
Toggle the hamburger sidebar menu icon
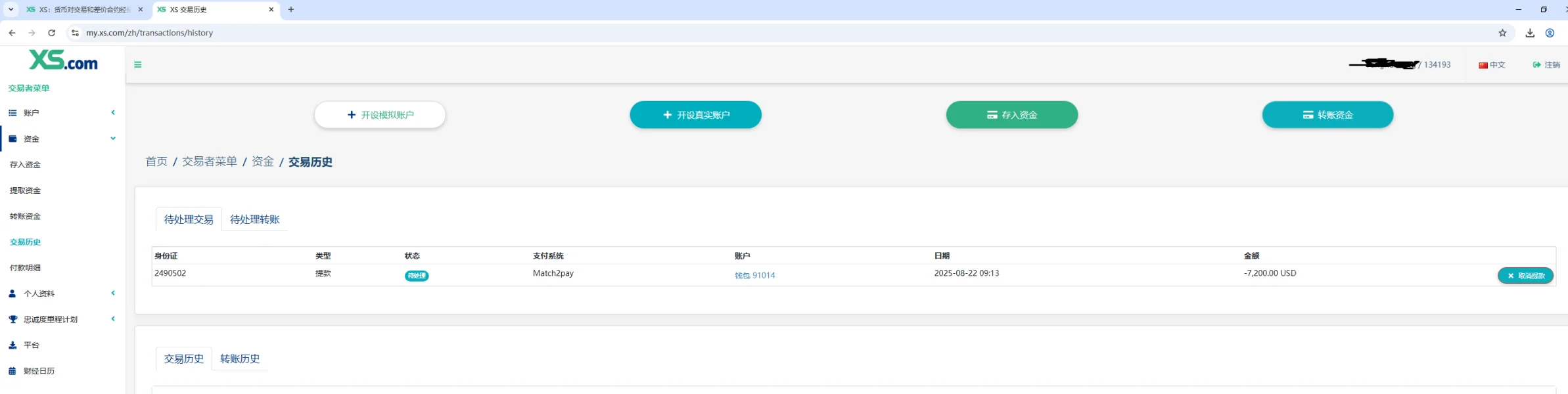[138, 64]
